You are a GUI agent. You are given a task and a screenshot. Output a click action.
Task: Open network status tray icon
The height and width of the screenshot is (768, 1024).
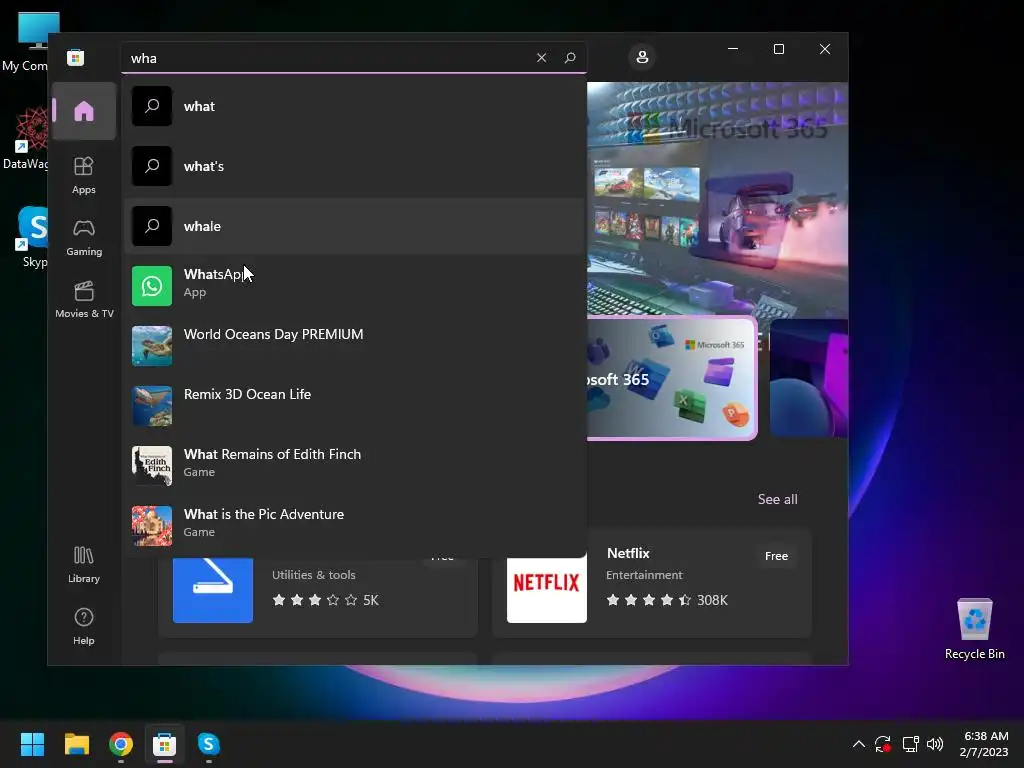(x=910, y=744)
